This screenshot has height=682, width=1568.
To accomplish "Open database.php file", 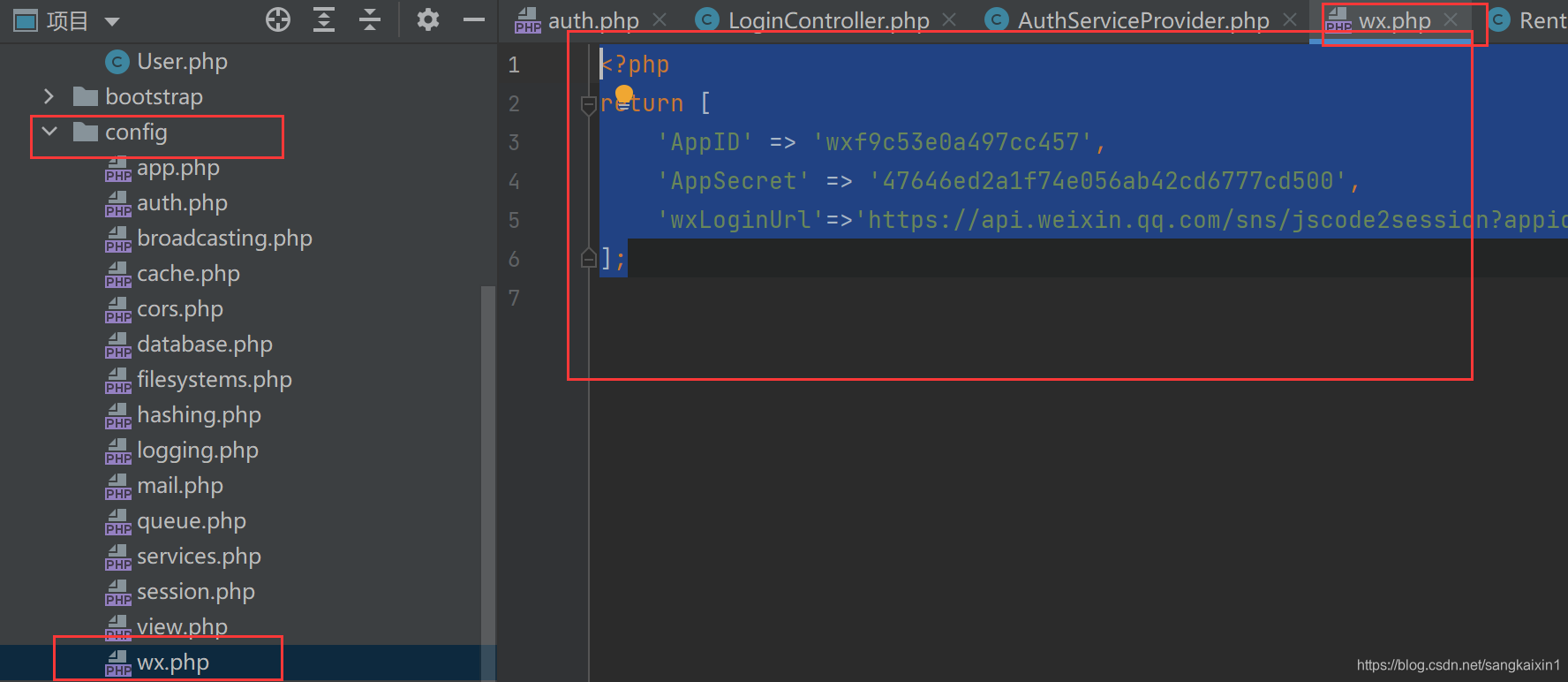I will (x=204, y=345).
